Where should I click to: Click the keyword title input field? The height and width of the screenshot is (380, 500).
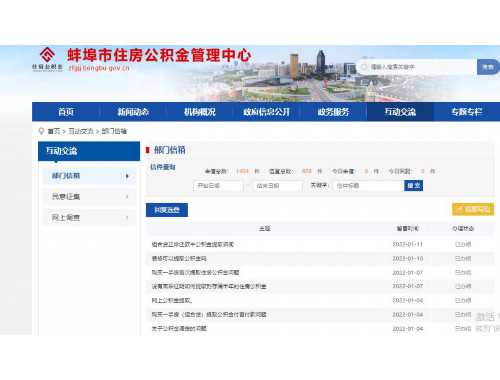(369, 186)
